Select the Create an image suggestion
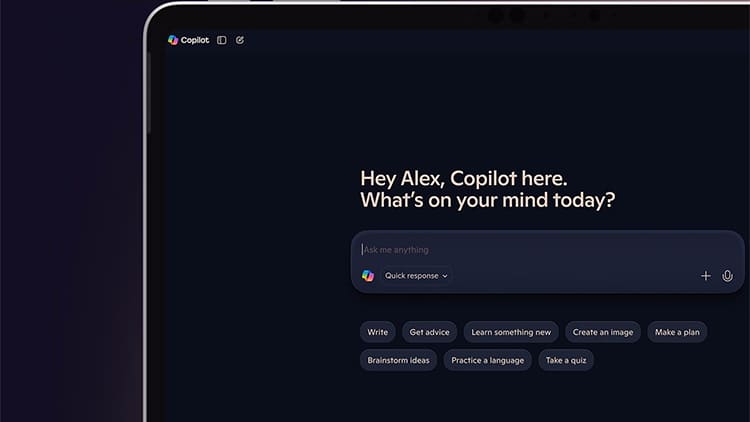750x422 pixels. click(x=603, y=332)
